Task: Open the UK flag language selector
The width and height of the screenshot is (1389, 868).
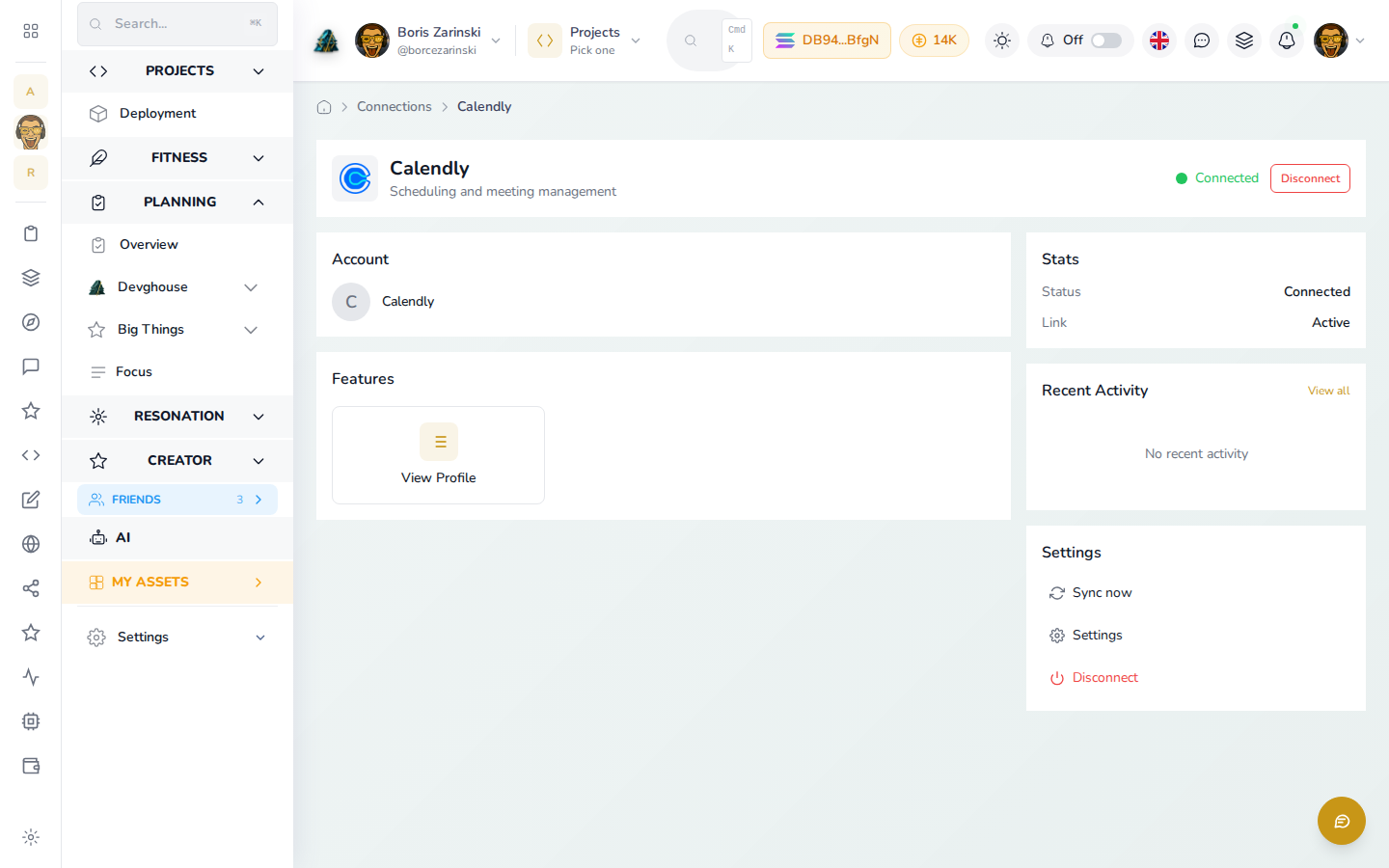Action: 1159,41
